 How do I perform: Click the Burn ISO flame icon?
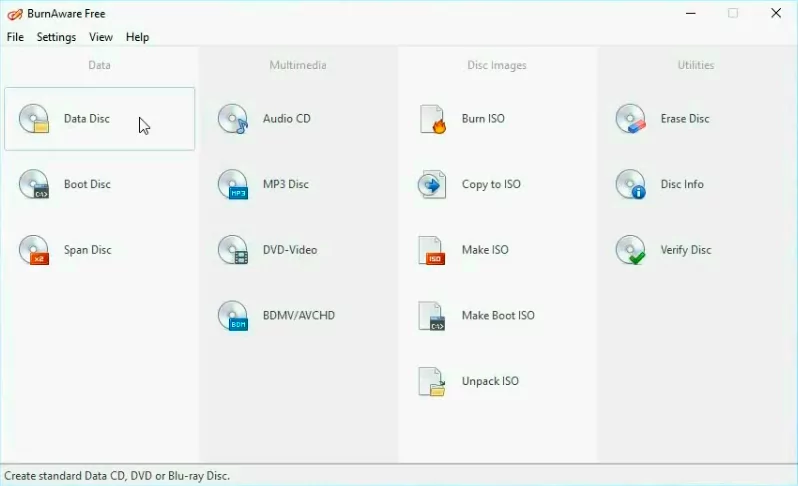432,119
